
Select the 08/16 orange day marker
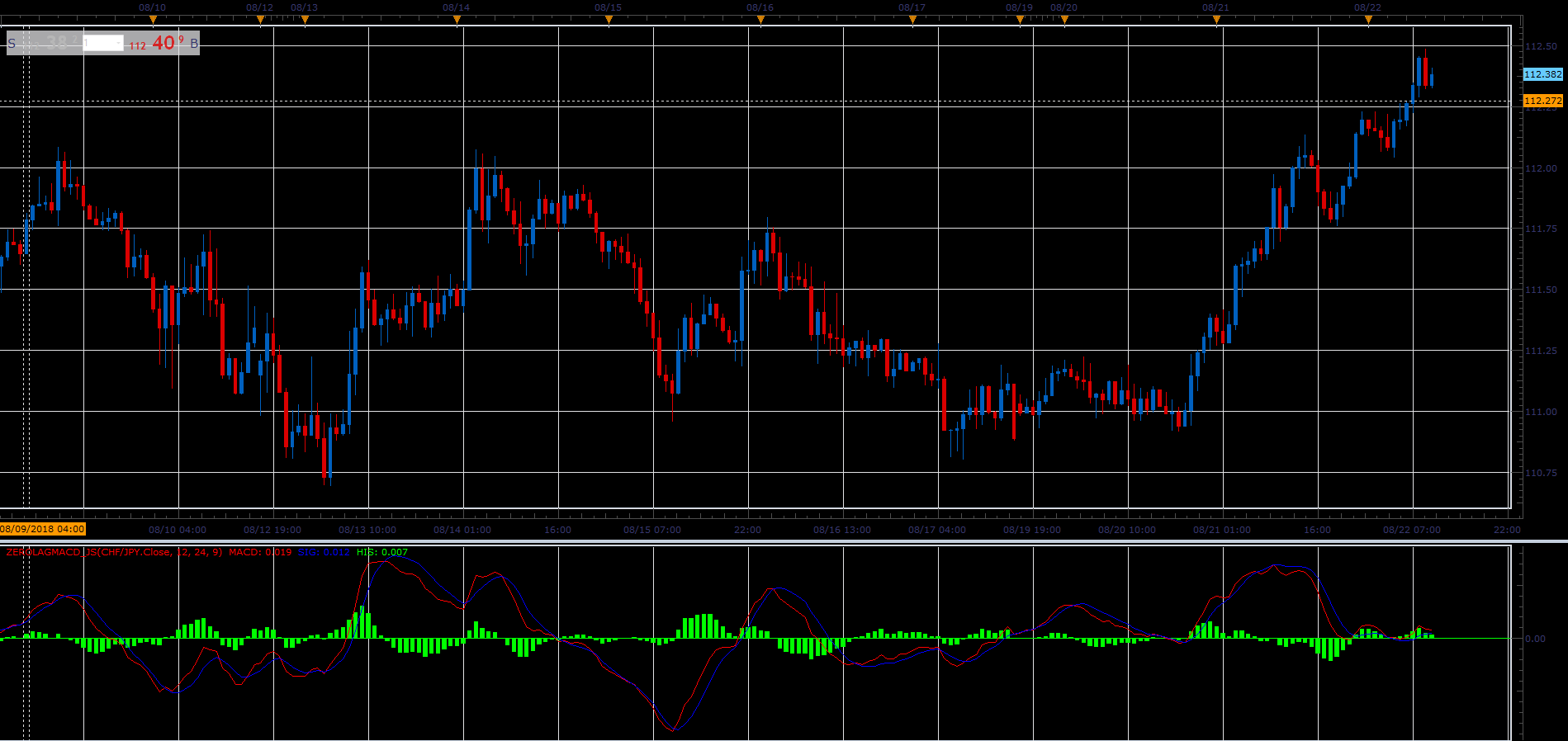tap(760, 20)
